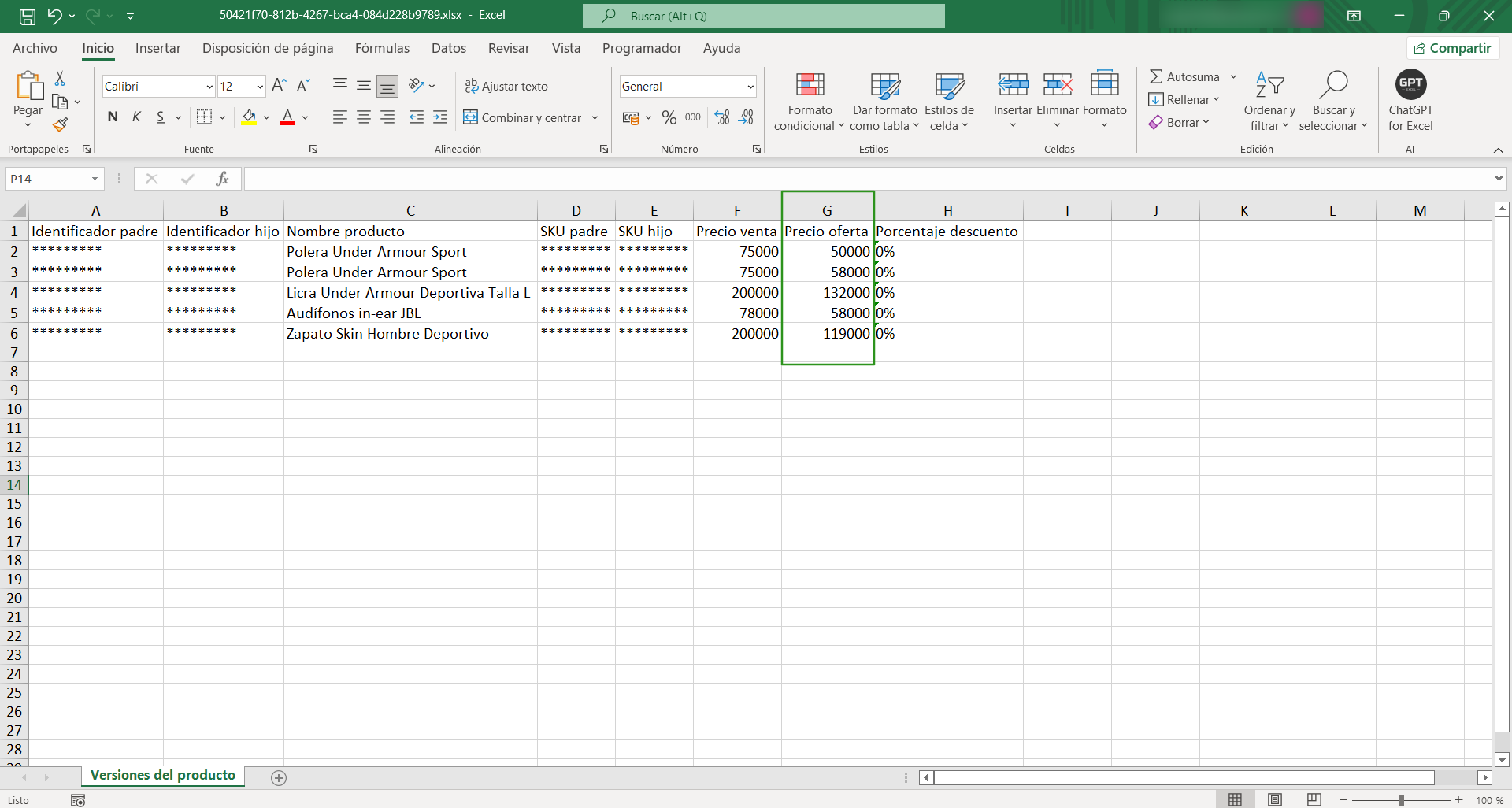Click Buscar y seleccionar button
This screenshot has width=1512, height=808.
pos(1333,101)
